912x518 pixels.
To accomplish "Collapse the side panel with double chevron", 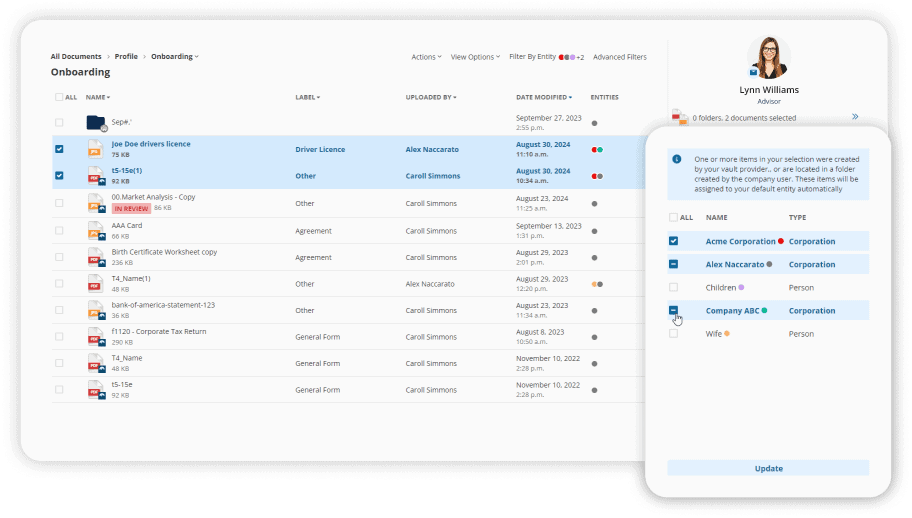I will tap(855, 117).
